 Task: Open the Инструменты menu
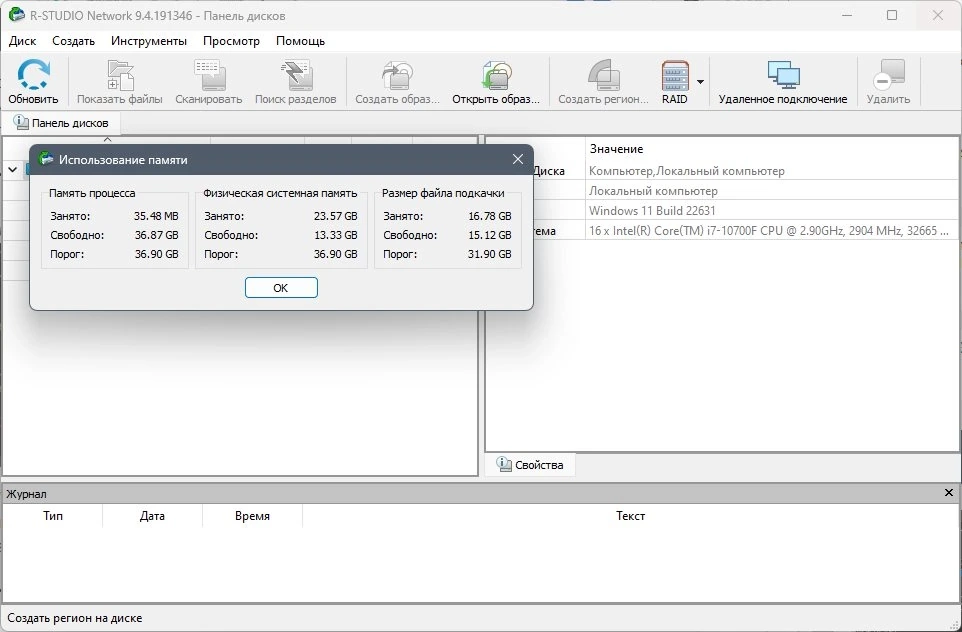[x=149, y=41]
